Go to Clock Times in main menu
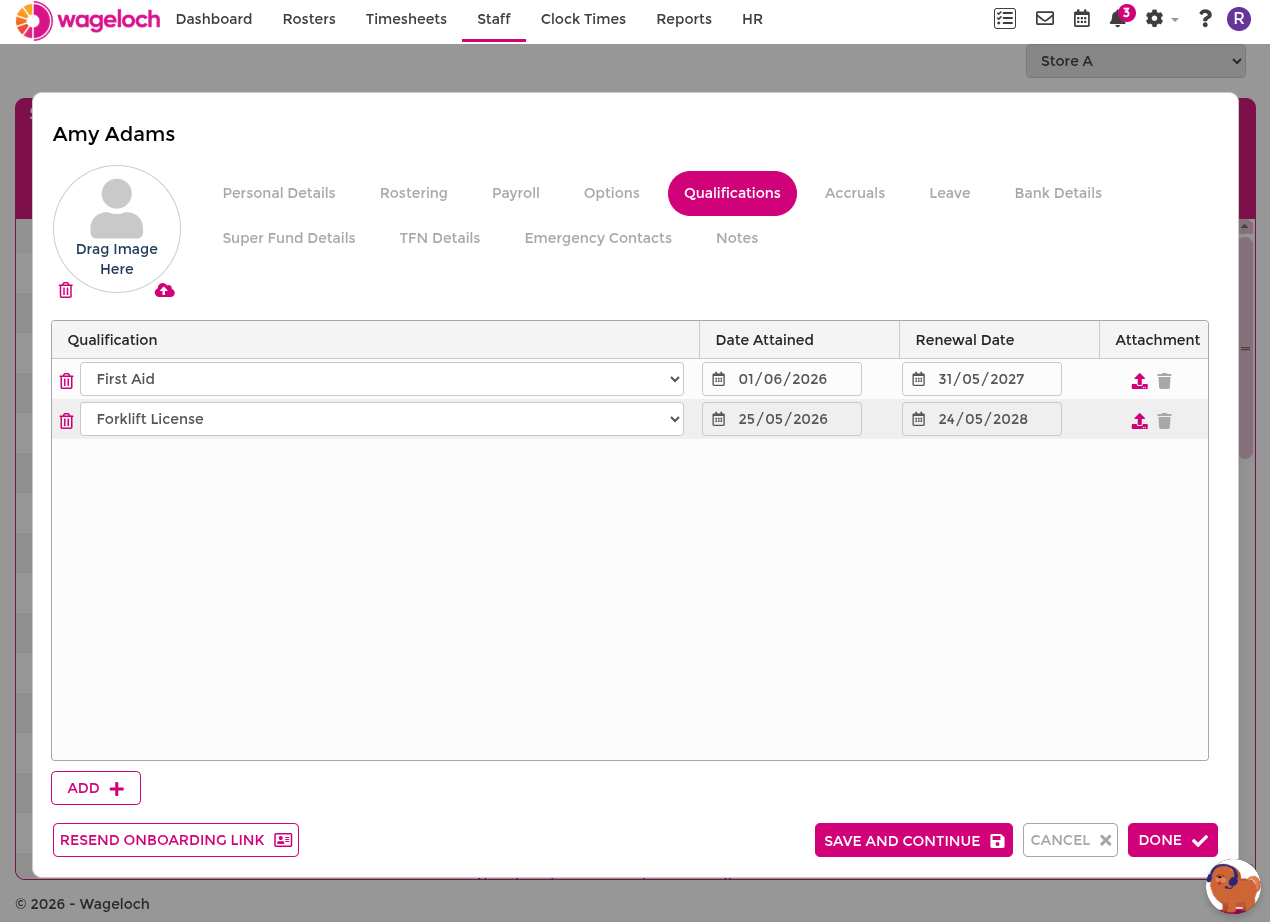 pyautogui.click(x=583, y=19)
